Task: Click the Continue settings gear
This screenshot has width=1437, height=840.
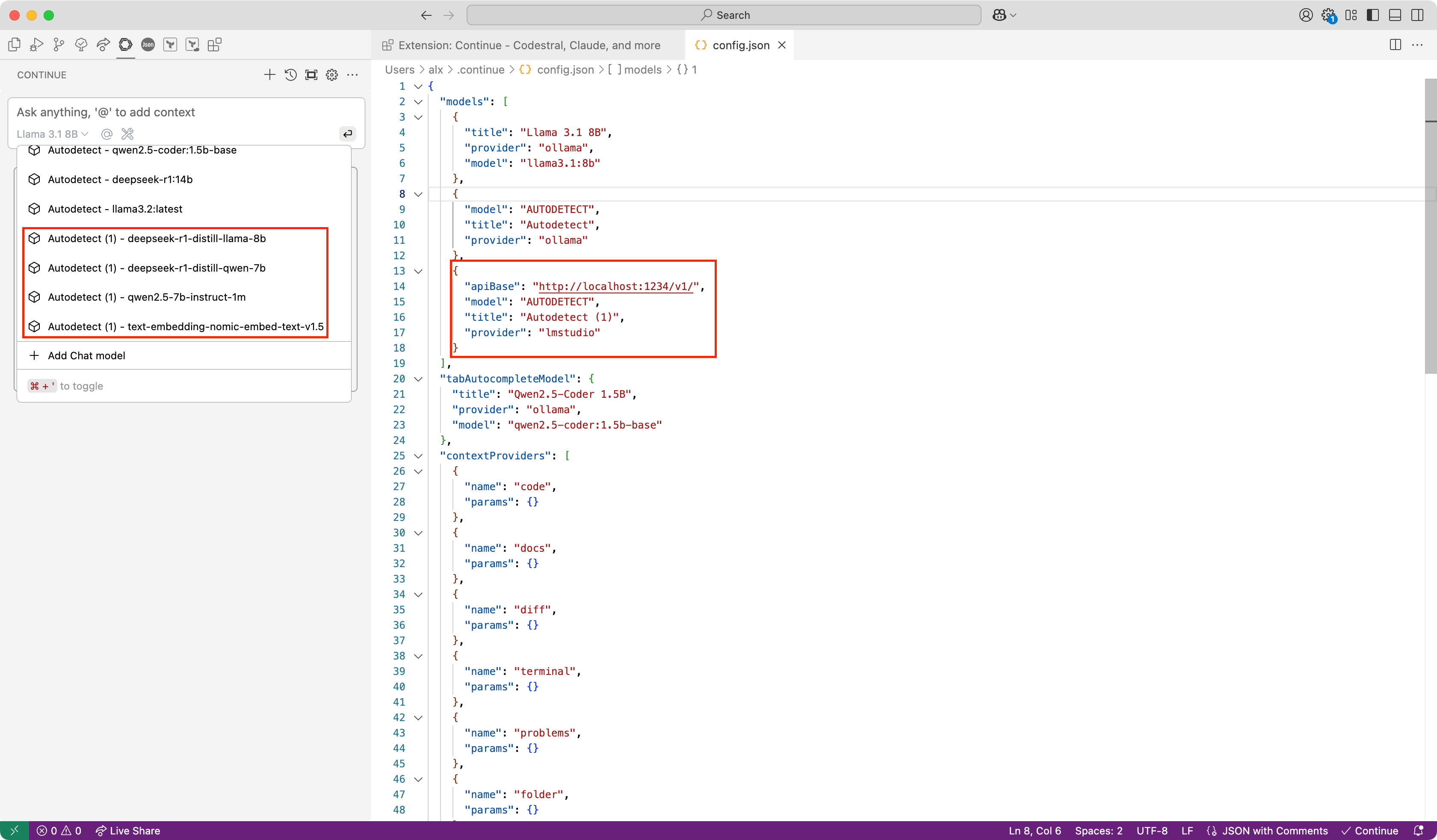Action: tap(332, 75)
